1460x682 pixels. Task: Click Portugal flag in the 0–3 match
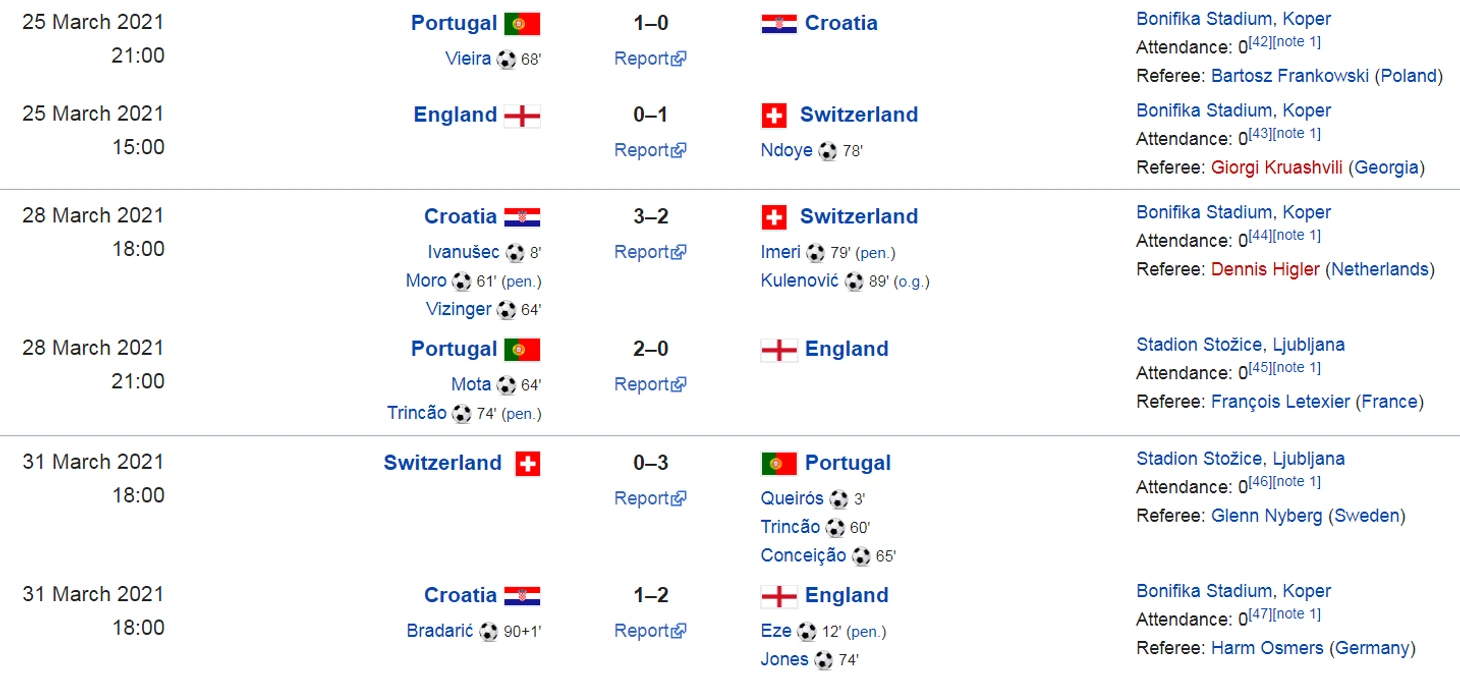pyautogui.click(x=779, y=463)
